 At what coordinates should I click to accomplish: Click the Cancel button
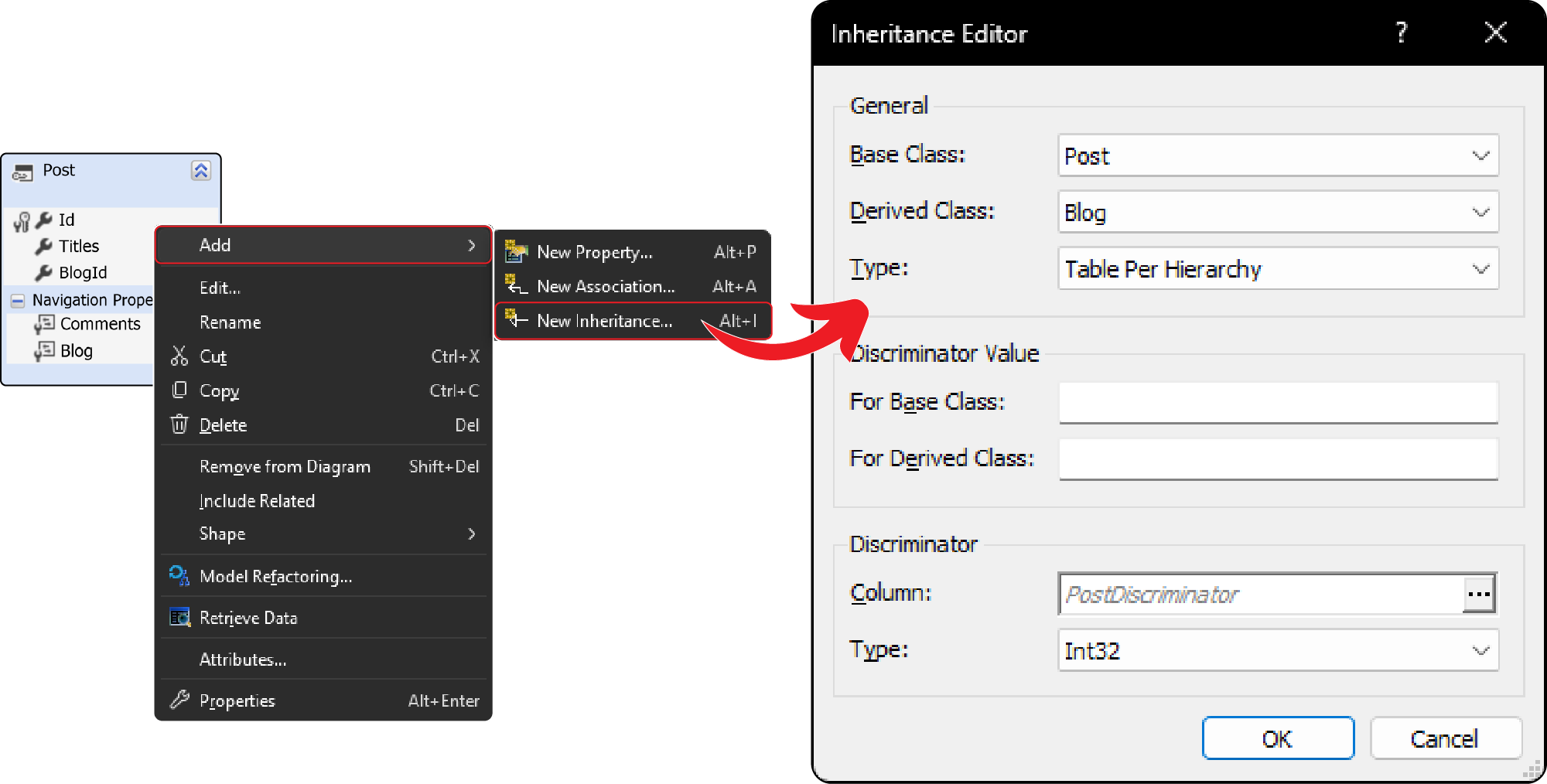click(1445, 738)
